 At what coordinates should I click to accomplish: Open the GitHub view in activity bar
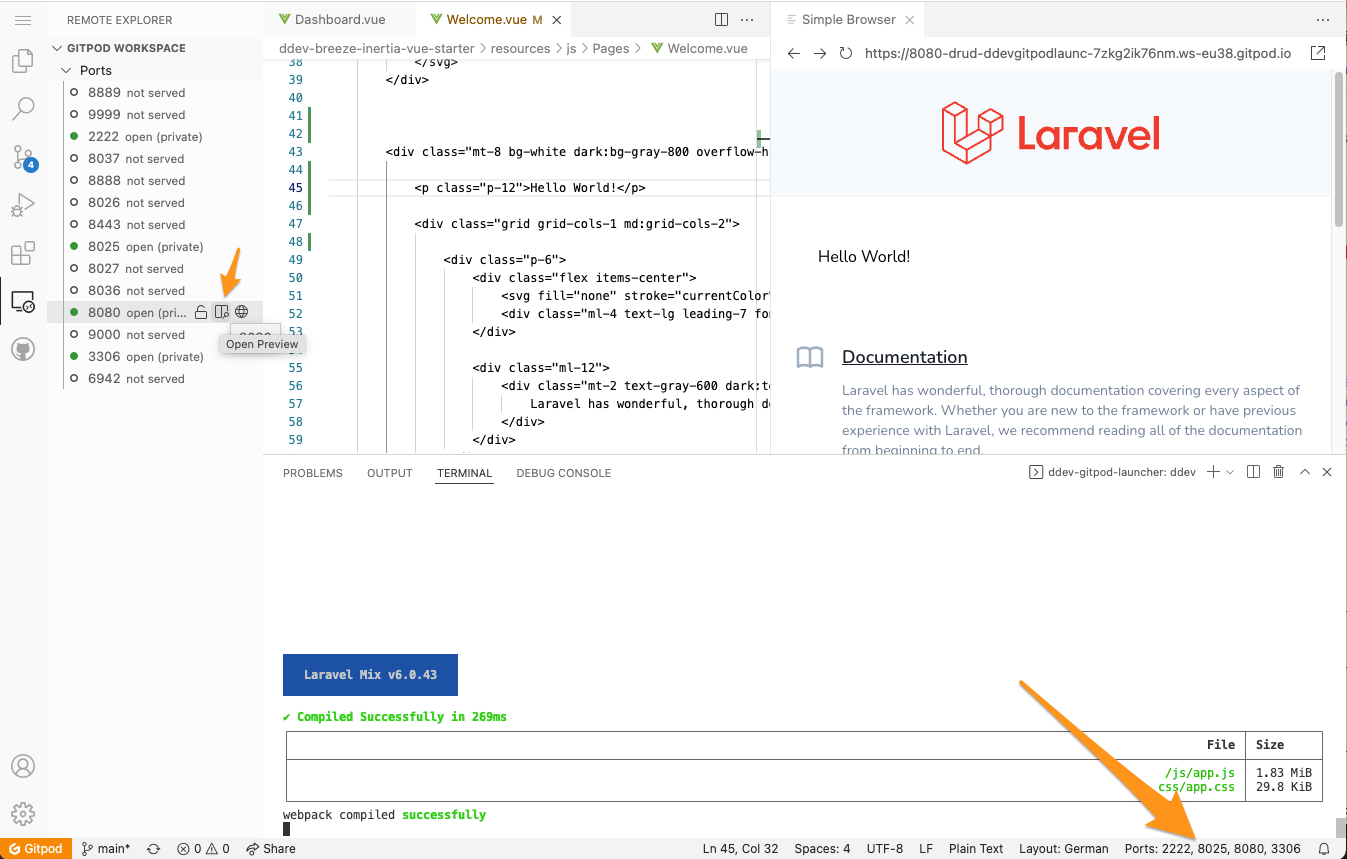(23, 349)
